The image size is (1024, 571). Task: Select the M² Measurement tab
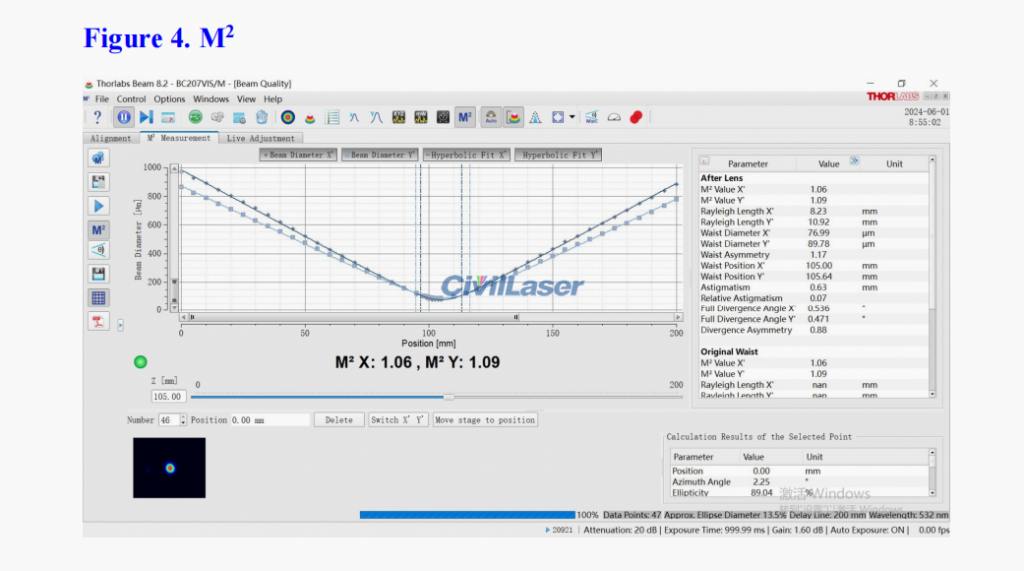pos(179,138)
